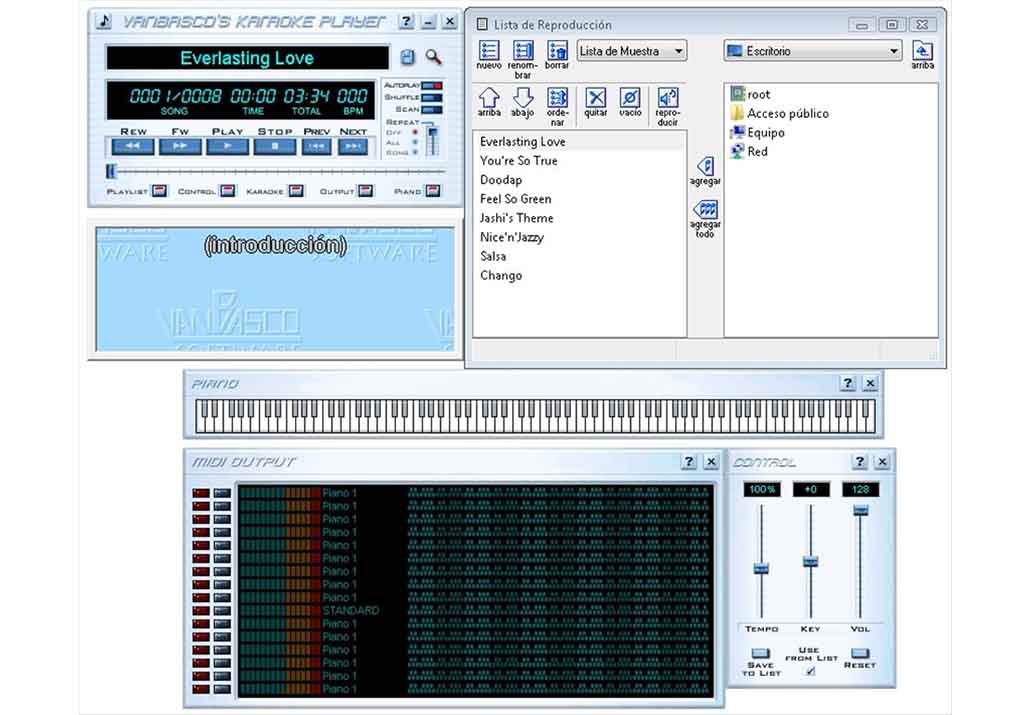
Task: Toggle the Scan switch
Action: (432, 109)
